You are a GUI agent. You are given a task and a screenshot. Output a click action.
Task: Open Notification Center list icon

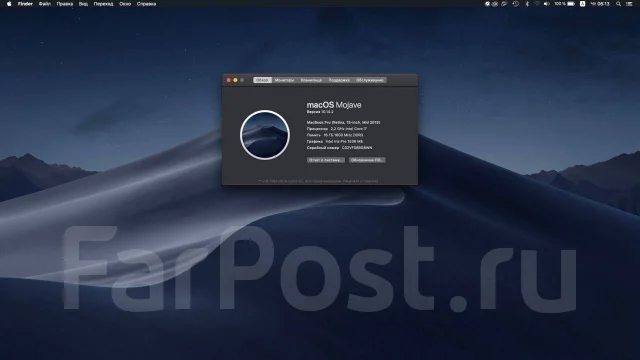tap(629, 4)
